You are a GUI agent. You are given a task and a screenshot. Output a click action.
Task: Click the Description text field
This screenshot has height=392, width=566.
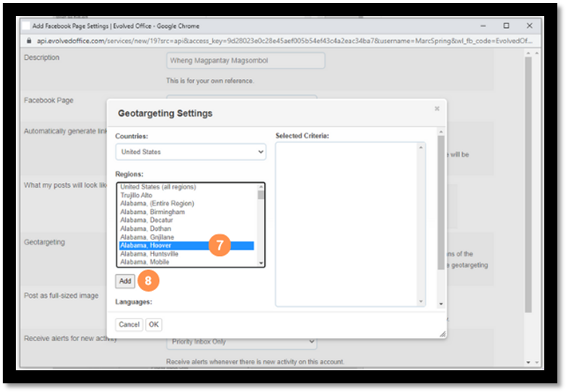(245, 61)
